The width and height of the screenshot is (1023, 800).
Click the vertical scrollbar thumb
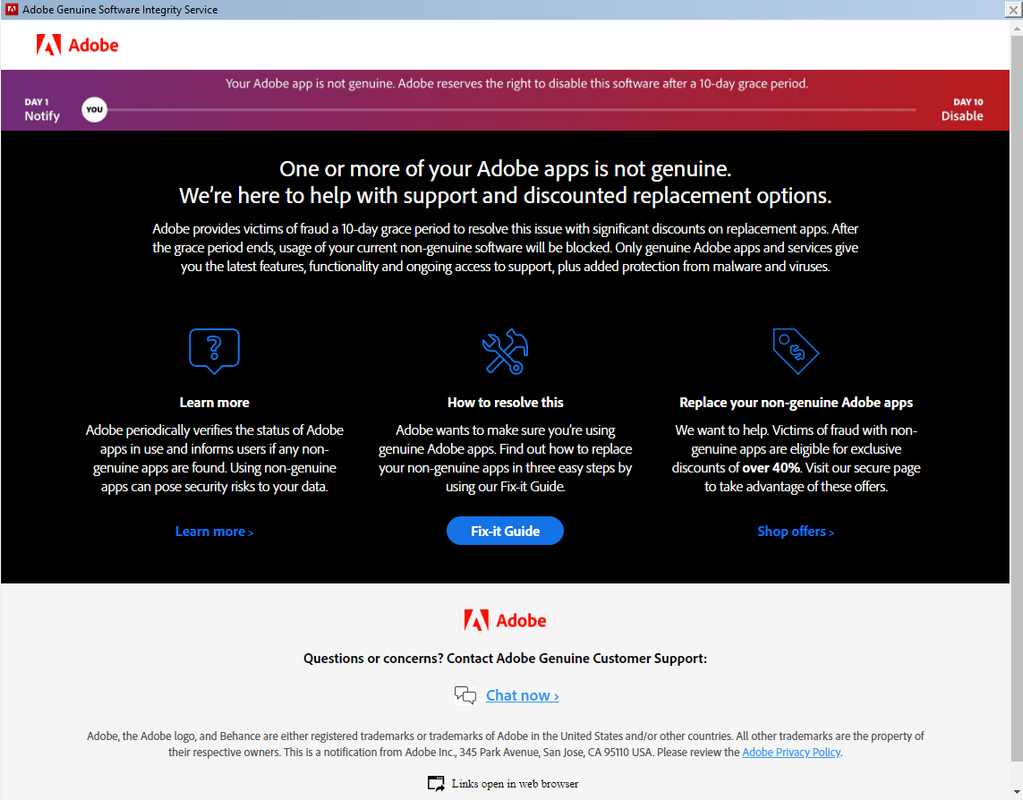coord(1016,398)
